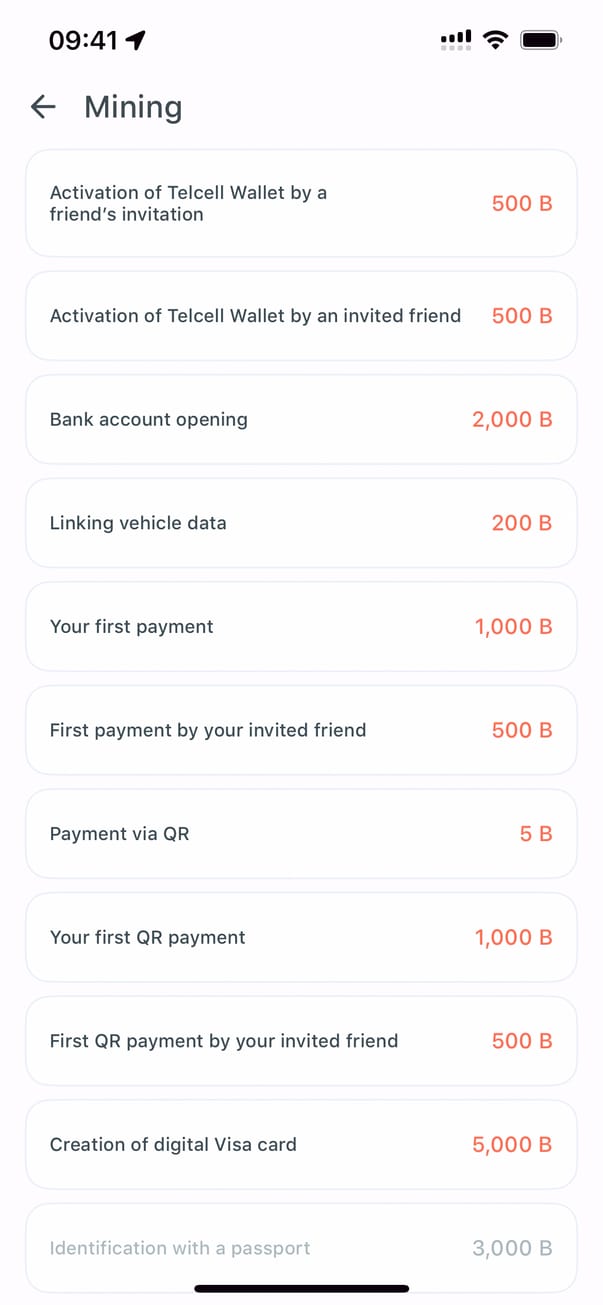Tap the back arrow icon
This screenshot has height=1305, width=603.
click(x=43, y=107)
